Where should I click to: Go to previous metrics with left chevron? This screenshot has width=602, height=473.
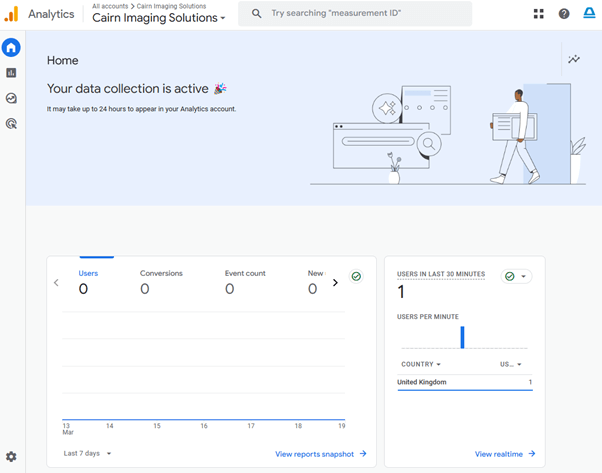(56, 283)
